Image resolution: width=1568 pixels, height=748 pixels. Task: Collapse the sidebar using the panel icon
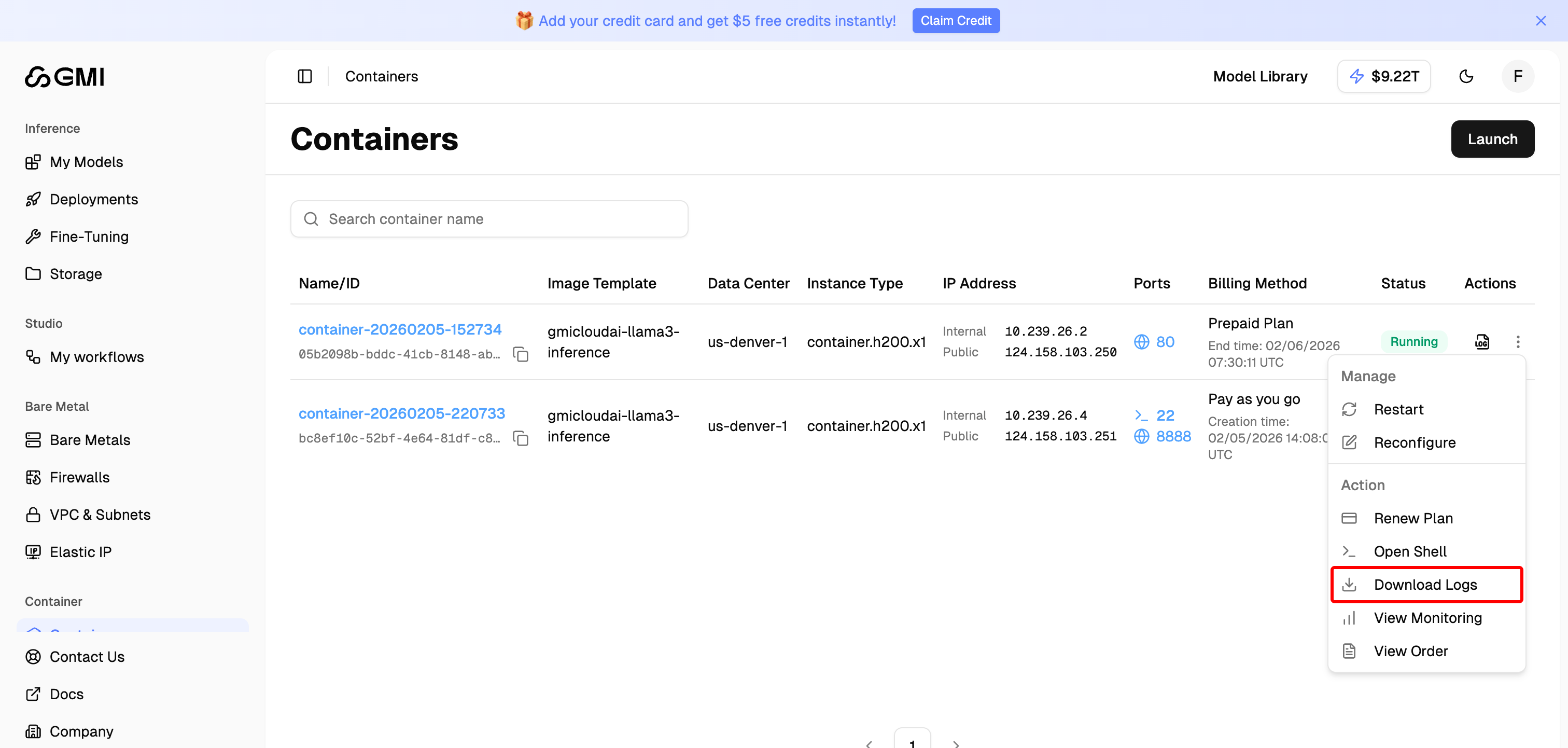[x=304, y=76]
